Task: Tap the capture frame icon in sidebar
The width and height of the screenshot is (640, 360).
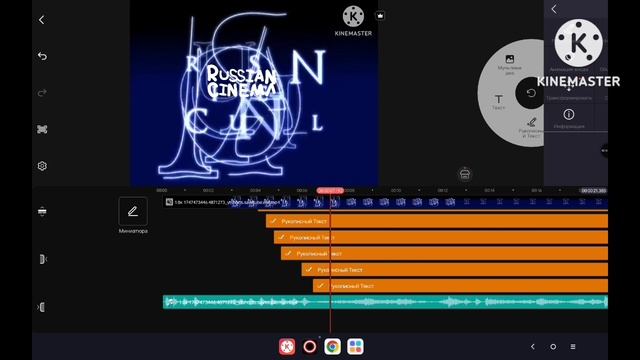Action: click(x=42, y=129)
